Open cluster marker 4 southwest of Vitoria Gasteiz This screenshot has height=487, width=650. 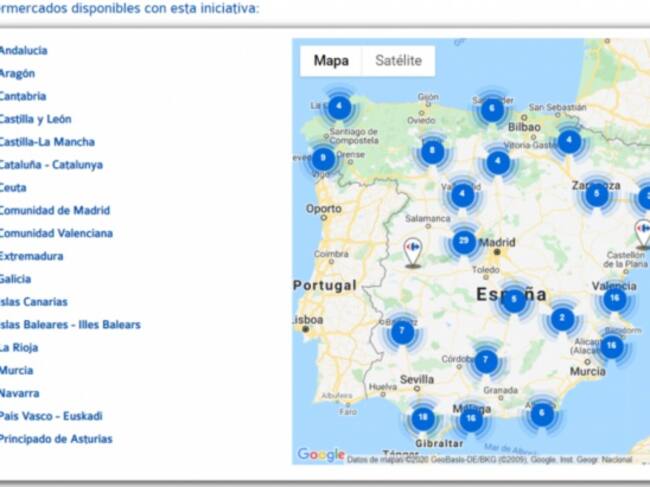(x=499, y=162)
